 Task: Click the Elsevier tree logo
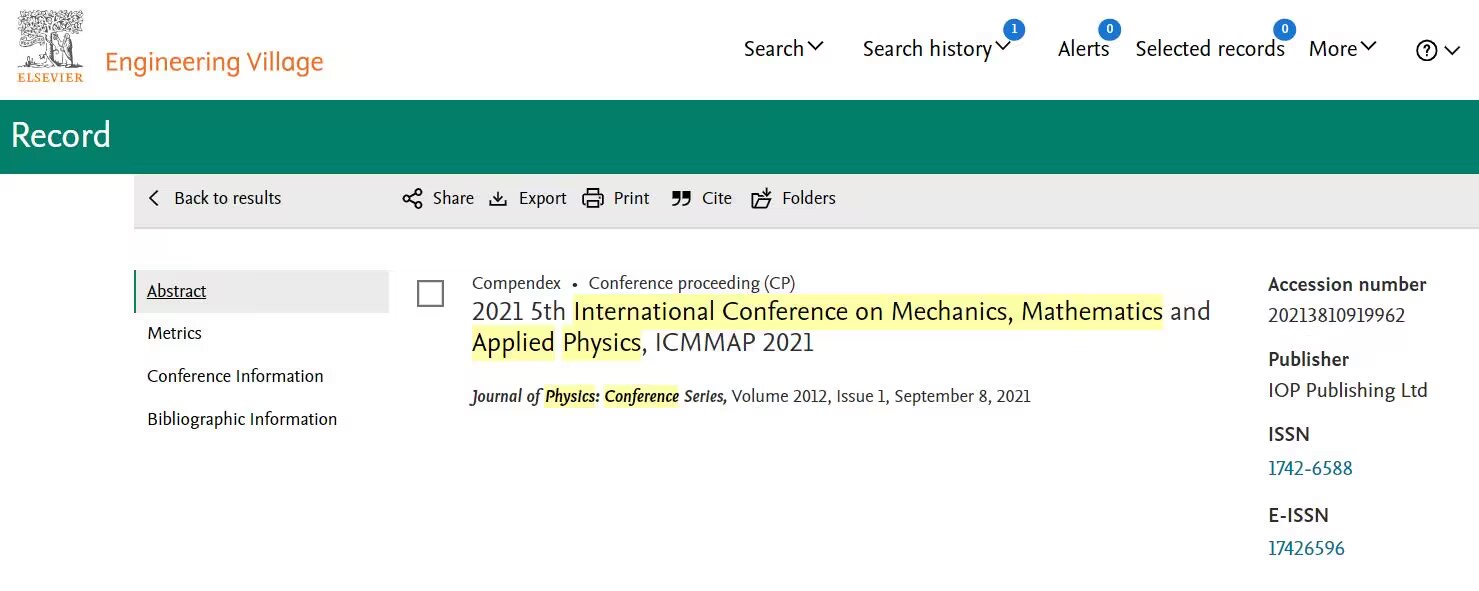point(50,46)
